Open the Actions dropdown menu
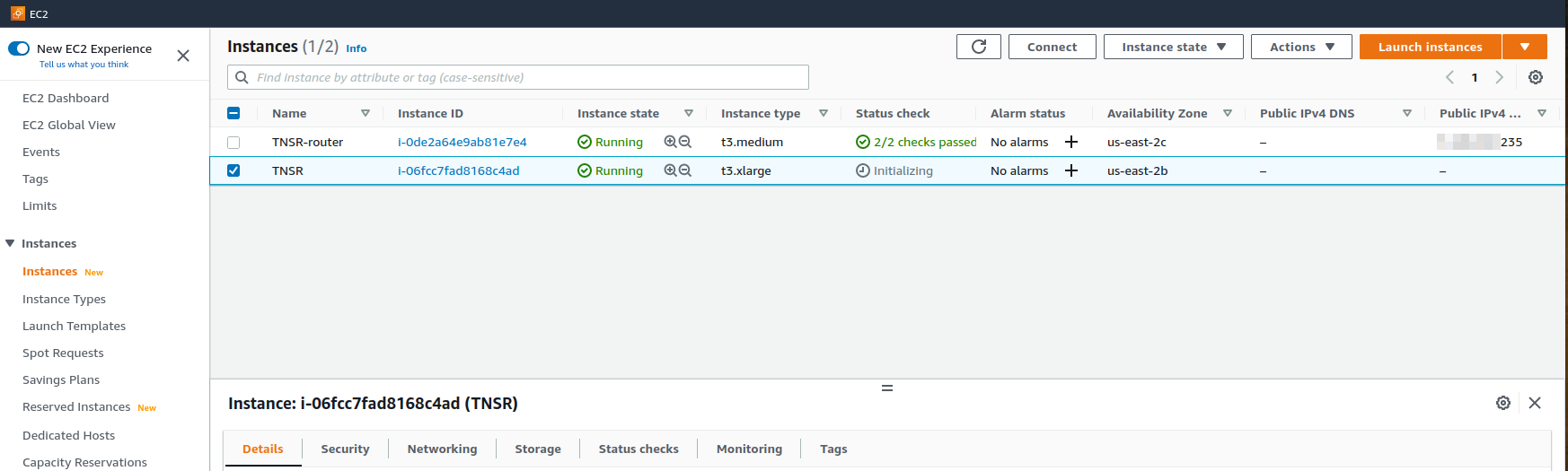This screenshot has height=471, width=1568. point(1300,47)
